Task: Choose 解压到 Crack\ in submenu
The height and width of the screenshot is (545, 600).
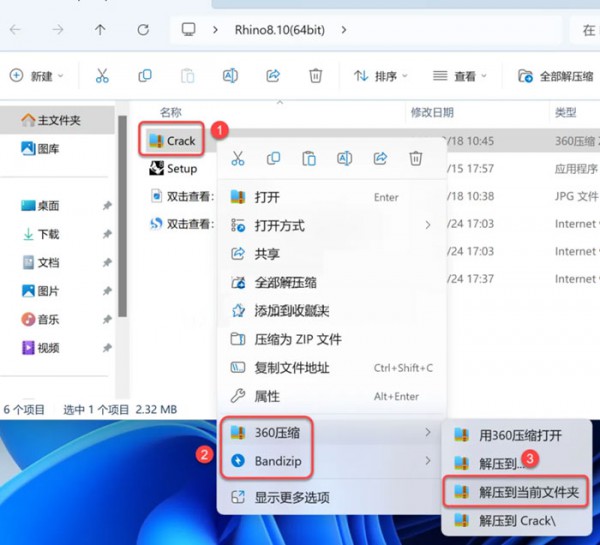Action: click(515, 521)
